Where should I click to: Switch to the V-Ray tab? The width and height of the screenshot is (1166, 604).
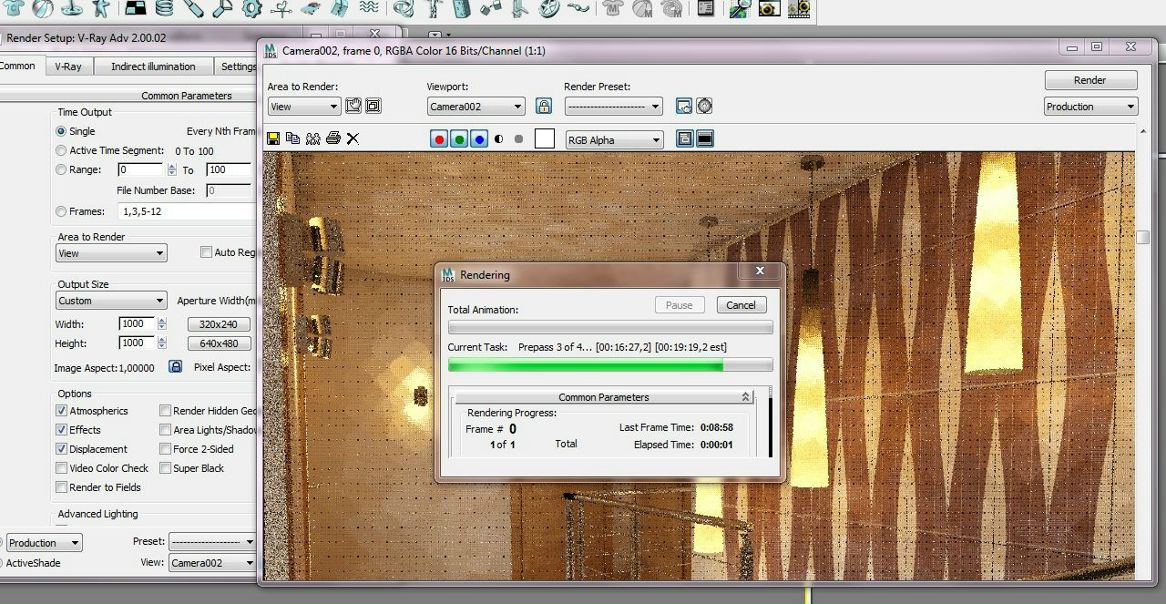click(68, 67)
